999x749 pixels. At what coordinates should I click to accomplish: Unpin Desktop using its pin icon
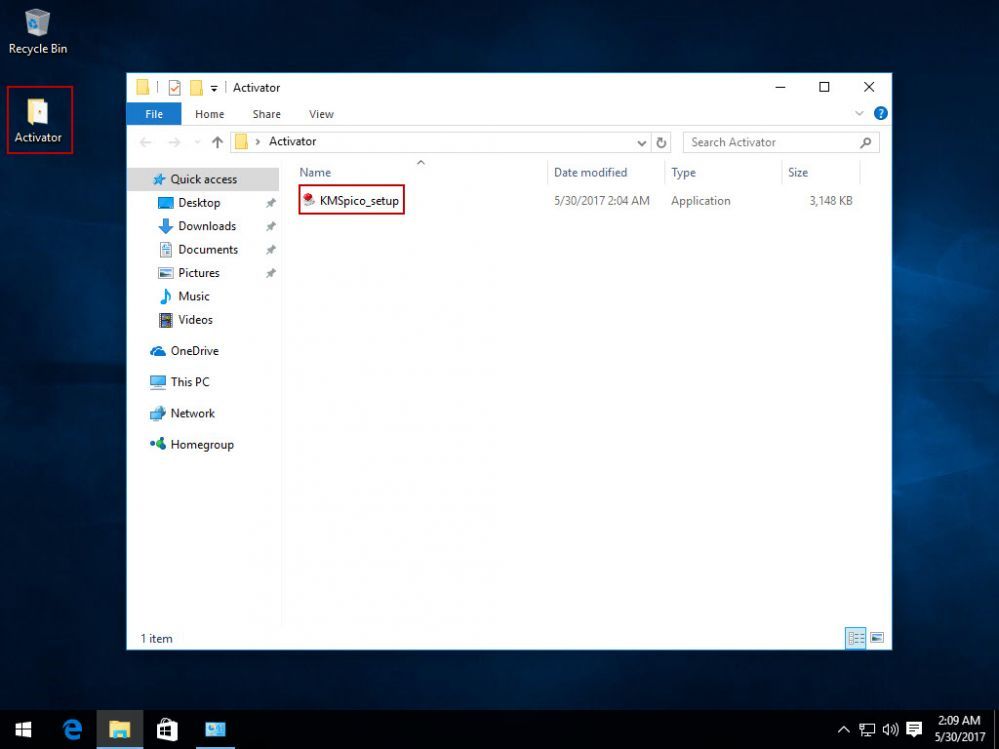coord(270,203)
